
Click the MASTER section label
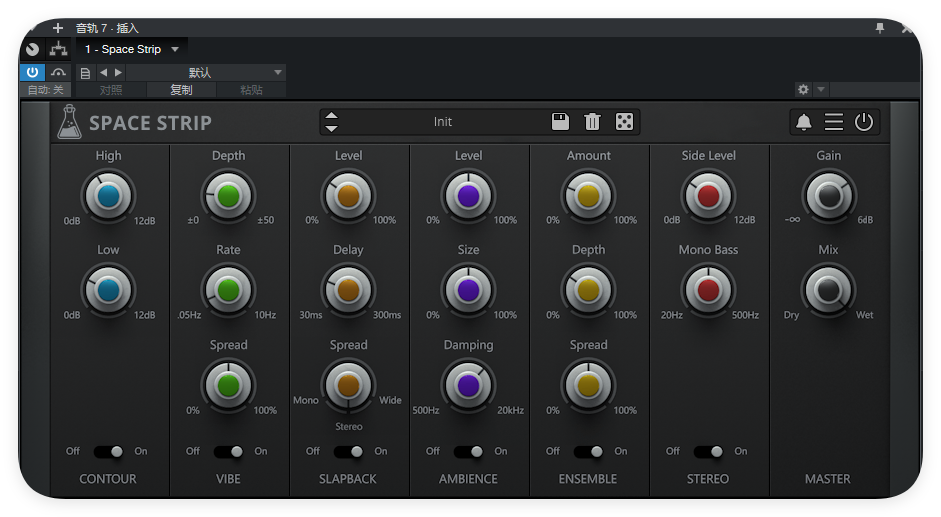tap(828, 479)
